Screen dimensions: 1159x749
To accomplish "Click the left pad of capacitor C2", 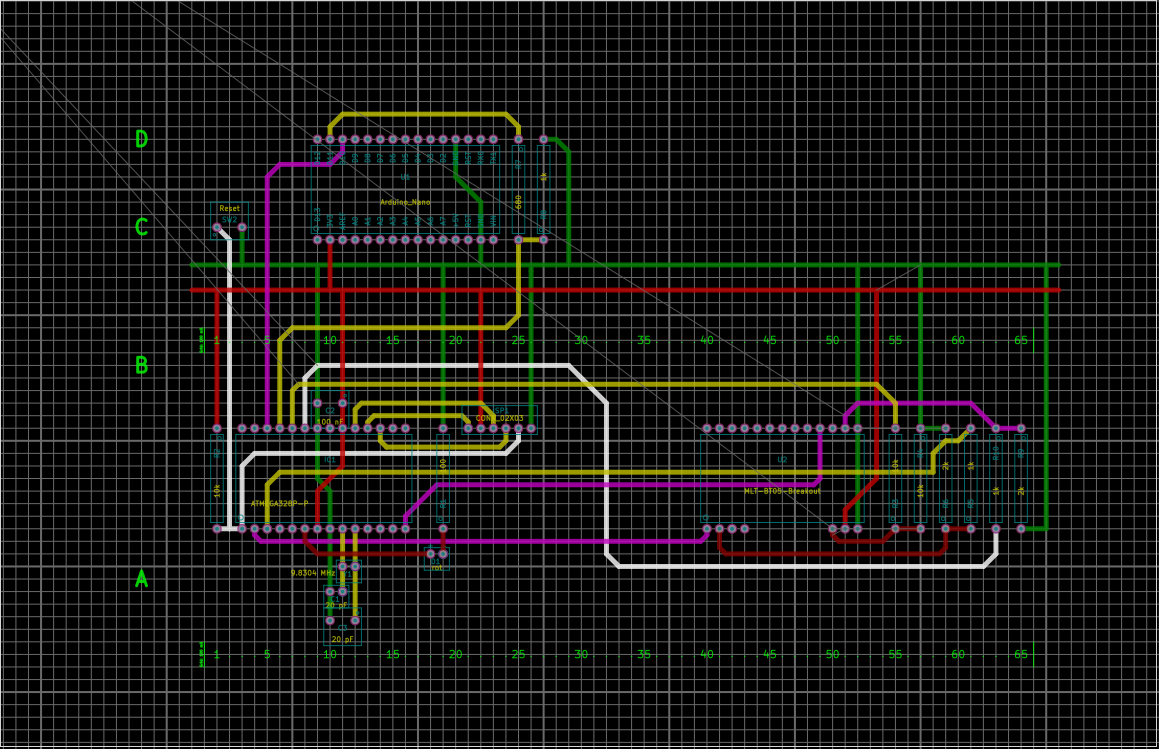I will pos(317,403).
